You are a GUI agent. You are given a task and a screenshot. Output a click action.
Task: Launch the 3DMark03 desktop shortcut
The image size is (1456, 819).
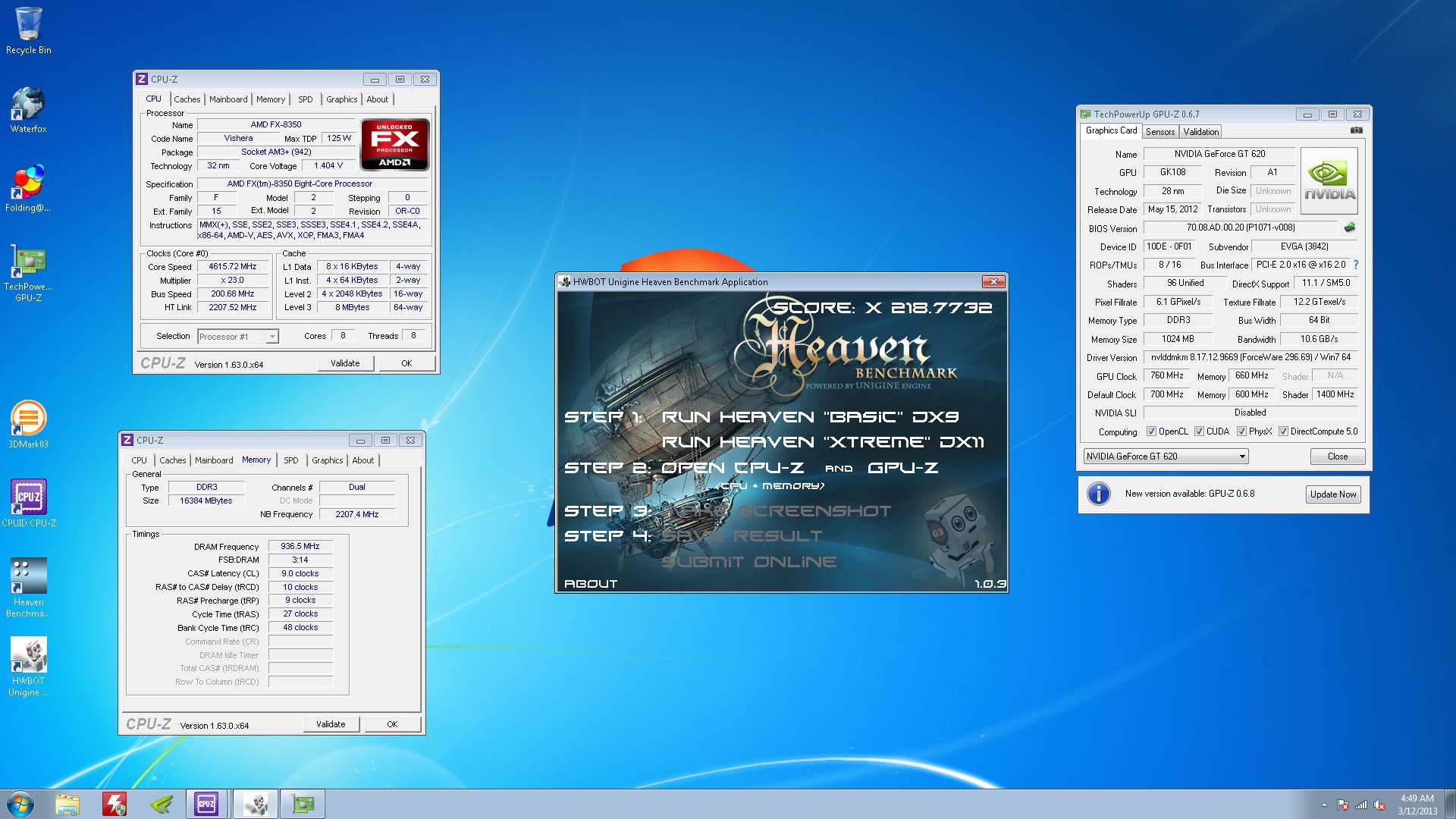point(28,425)
